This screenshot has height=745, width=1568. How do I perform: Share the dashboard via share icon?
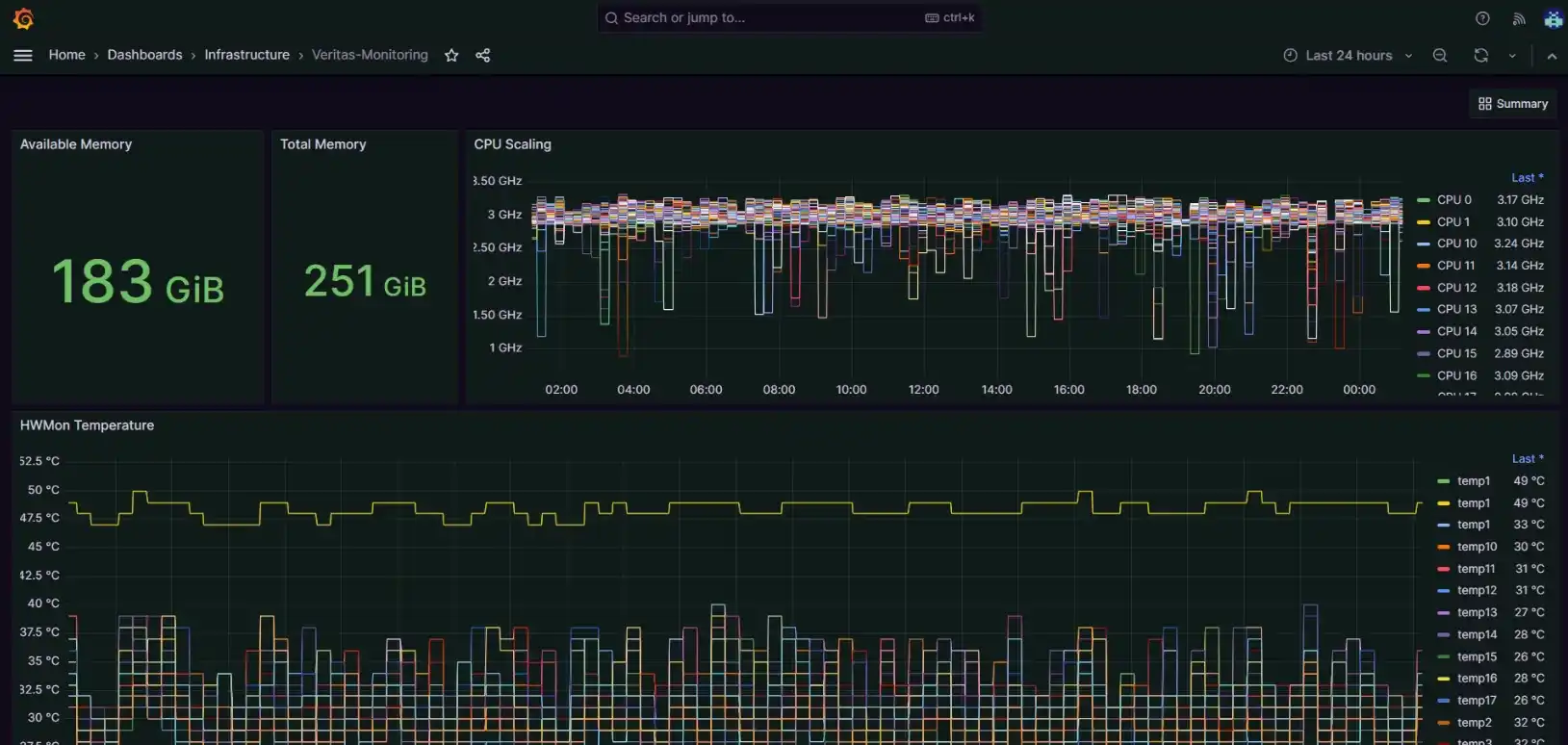(x=483, y=56)
